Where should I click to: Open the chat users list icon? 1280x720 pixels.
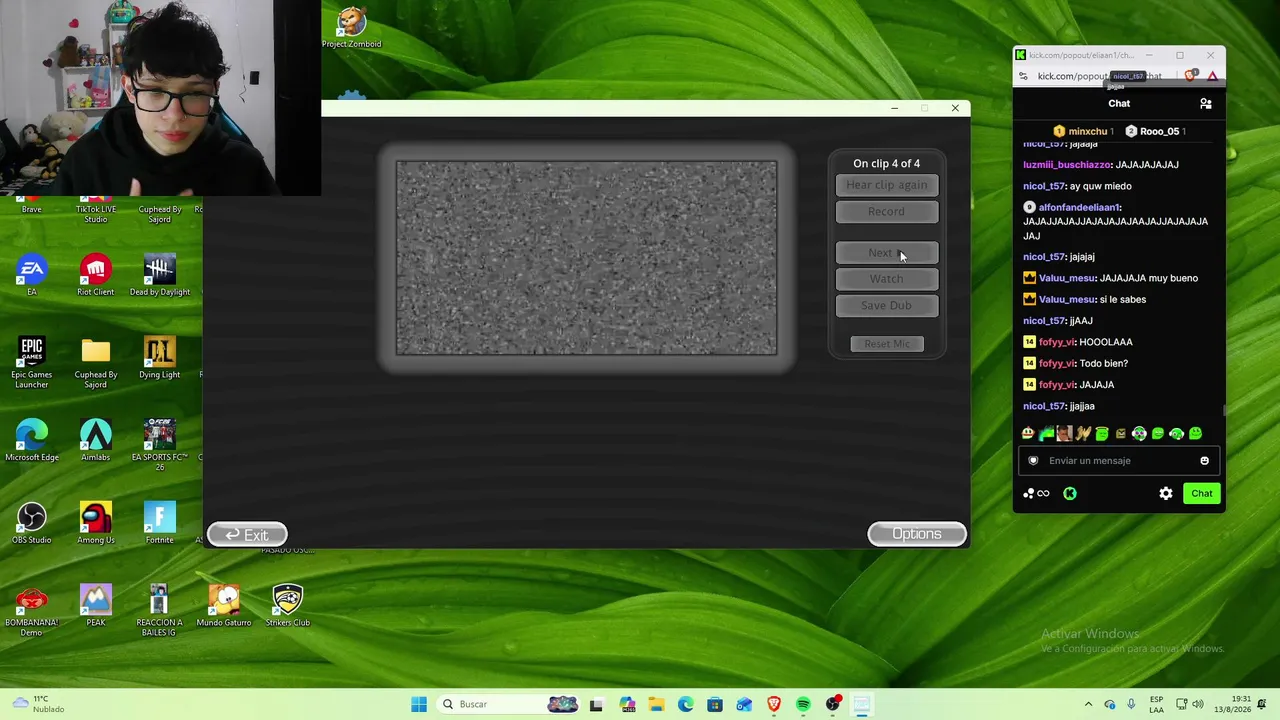(x=1206, y=104)
